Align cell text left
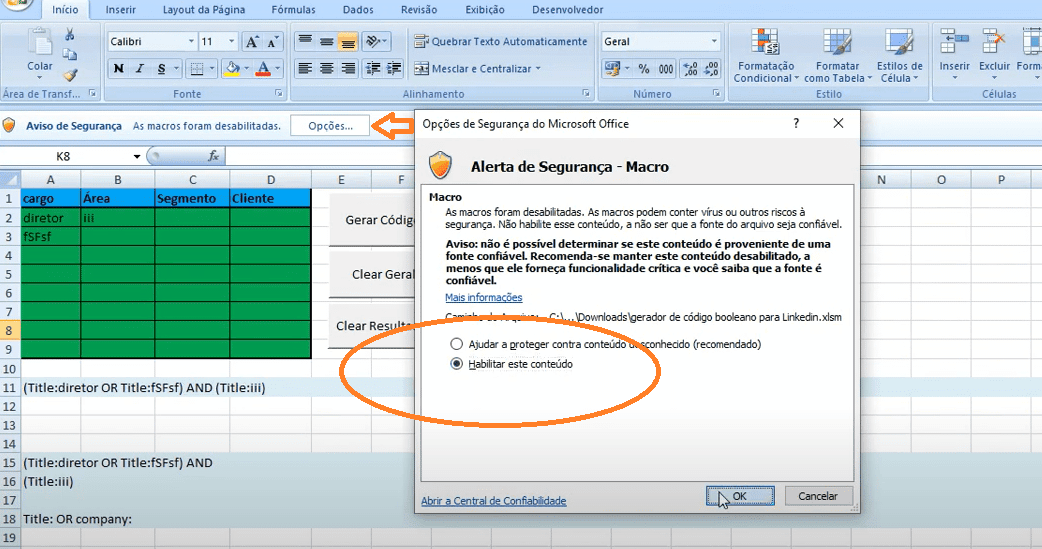The height and width of the screenshot is (549, 1042). click(305, 68)
